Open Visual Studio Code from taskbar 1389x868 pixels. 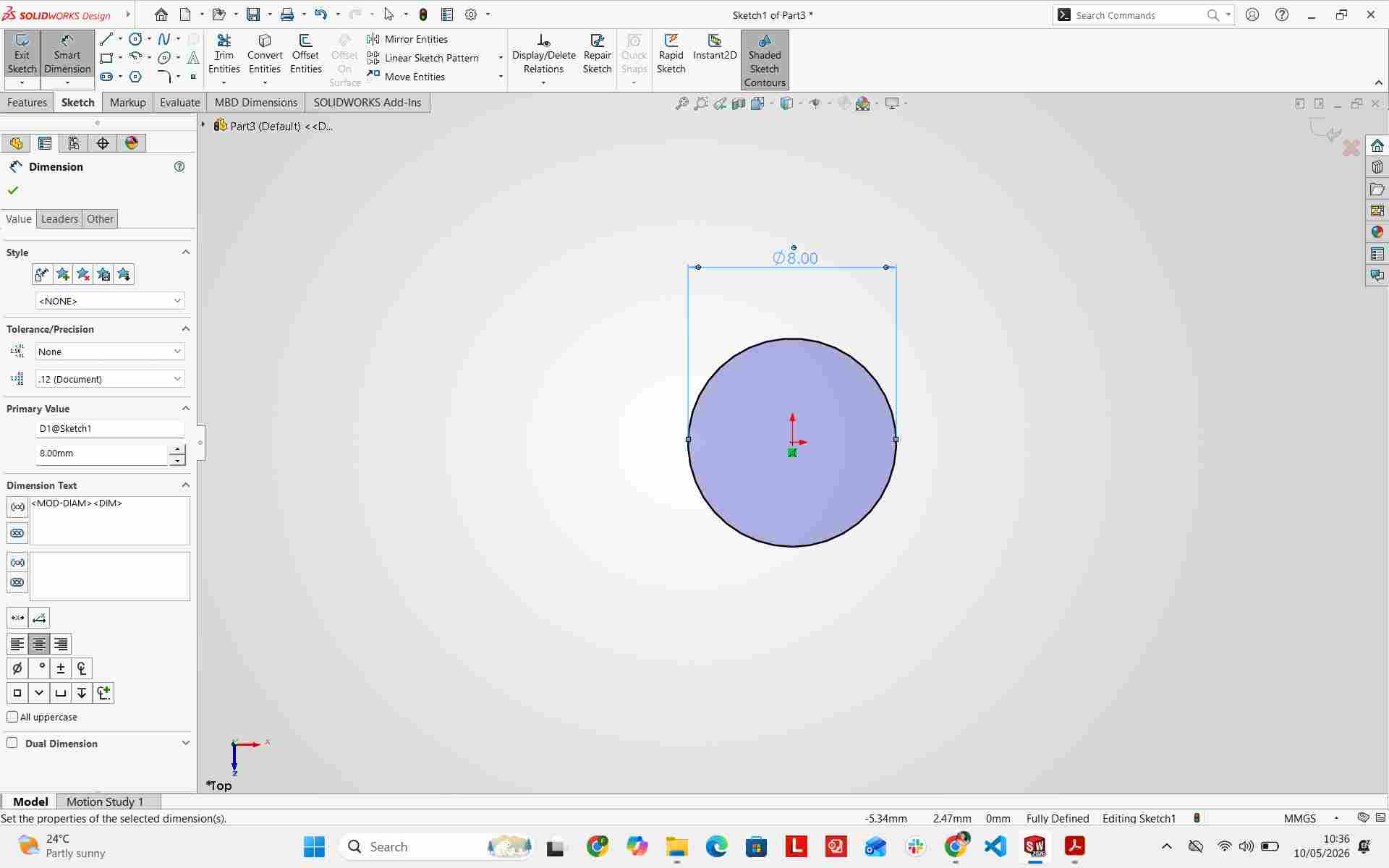995,846
